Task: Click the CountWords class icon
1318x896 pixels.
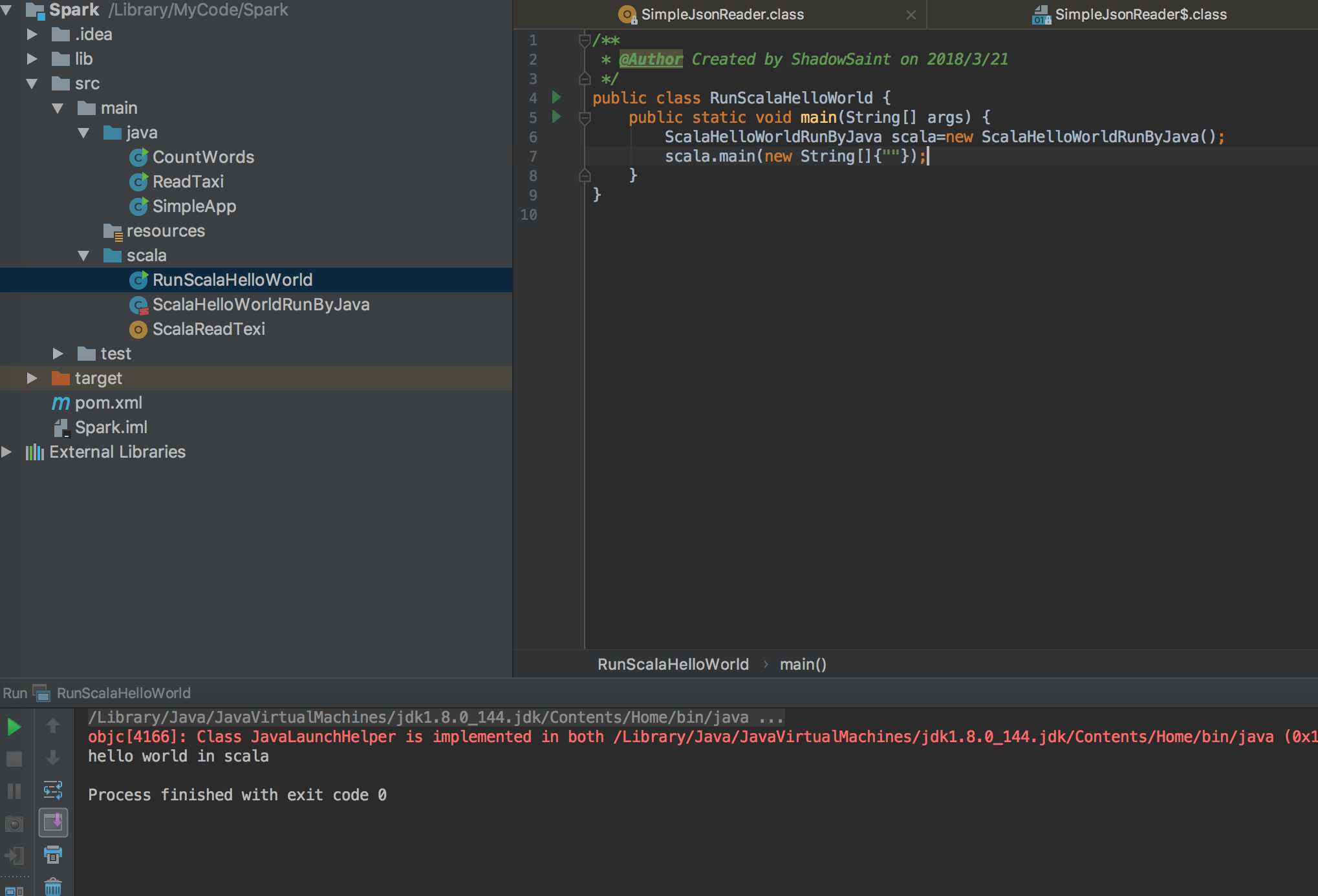Action: (138, 157)
